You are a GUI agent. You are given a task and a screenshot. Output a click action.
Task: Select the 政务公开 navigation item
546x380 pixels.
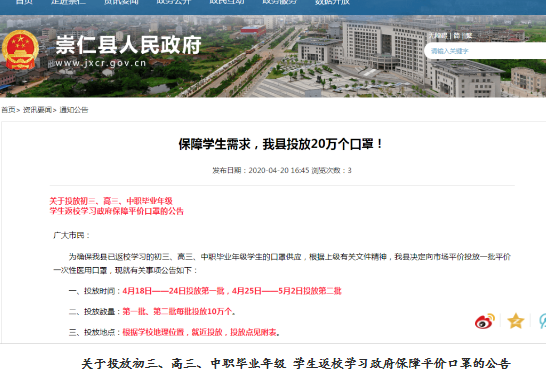click(x=174, y=2)
